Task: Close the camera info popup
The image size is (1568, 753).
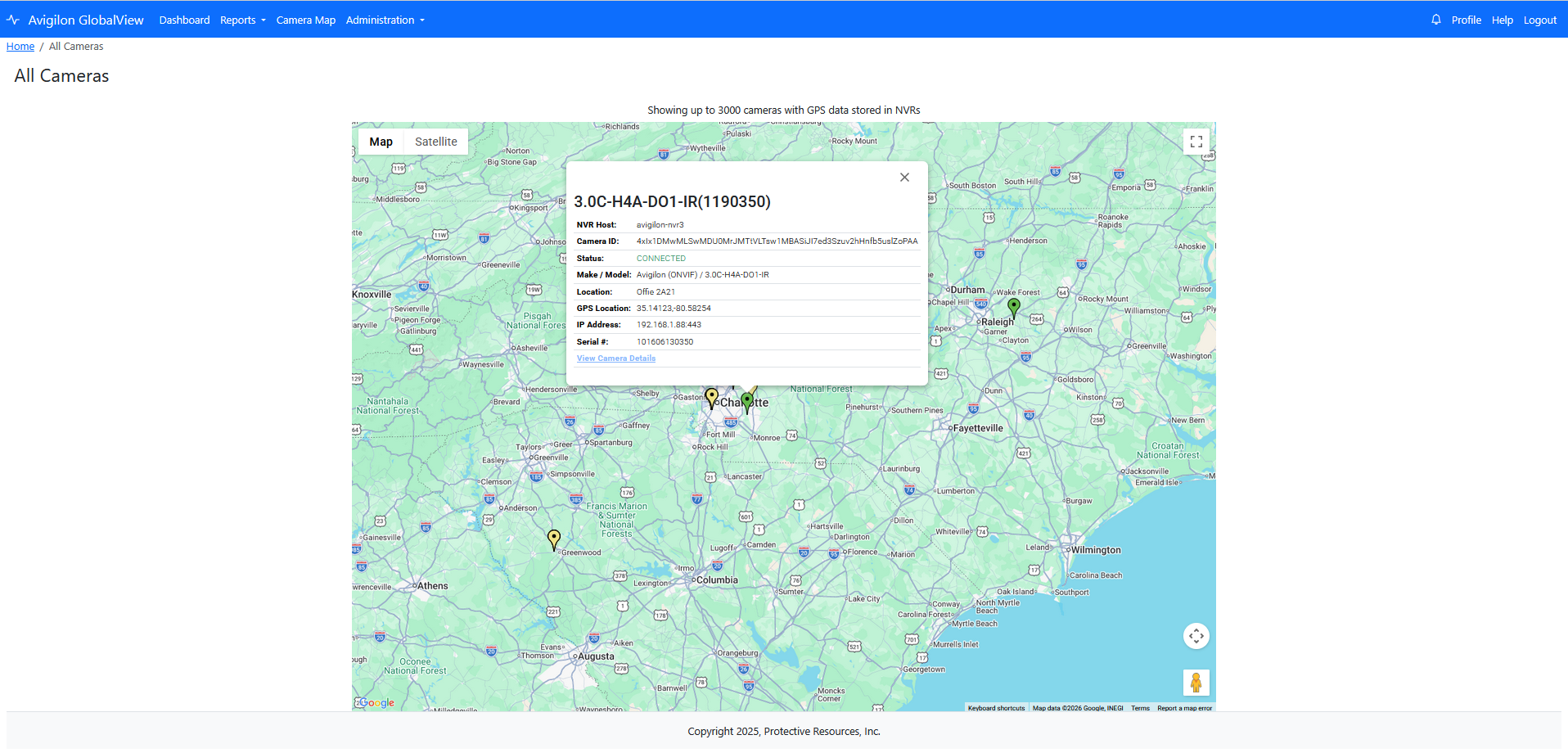Action: (904, 178)
